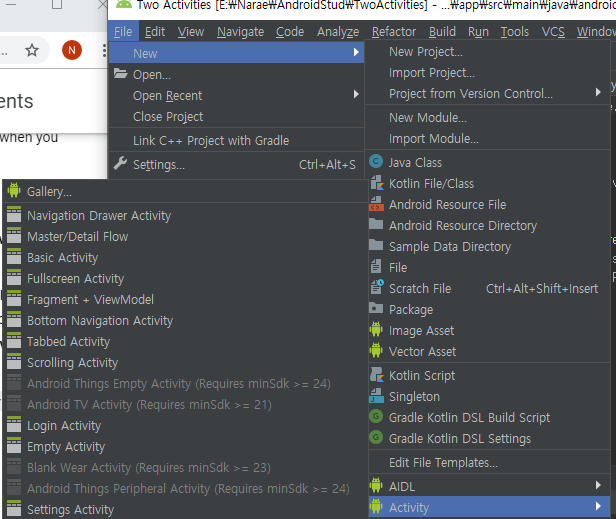Open the Code menu
The width and height of the screenshot is (616, 519).
pos(290,32)
